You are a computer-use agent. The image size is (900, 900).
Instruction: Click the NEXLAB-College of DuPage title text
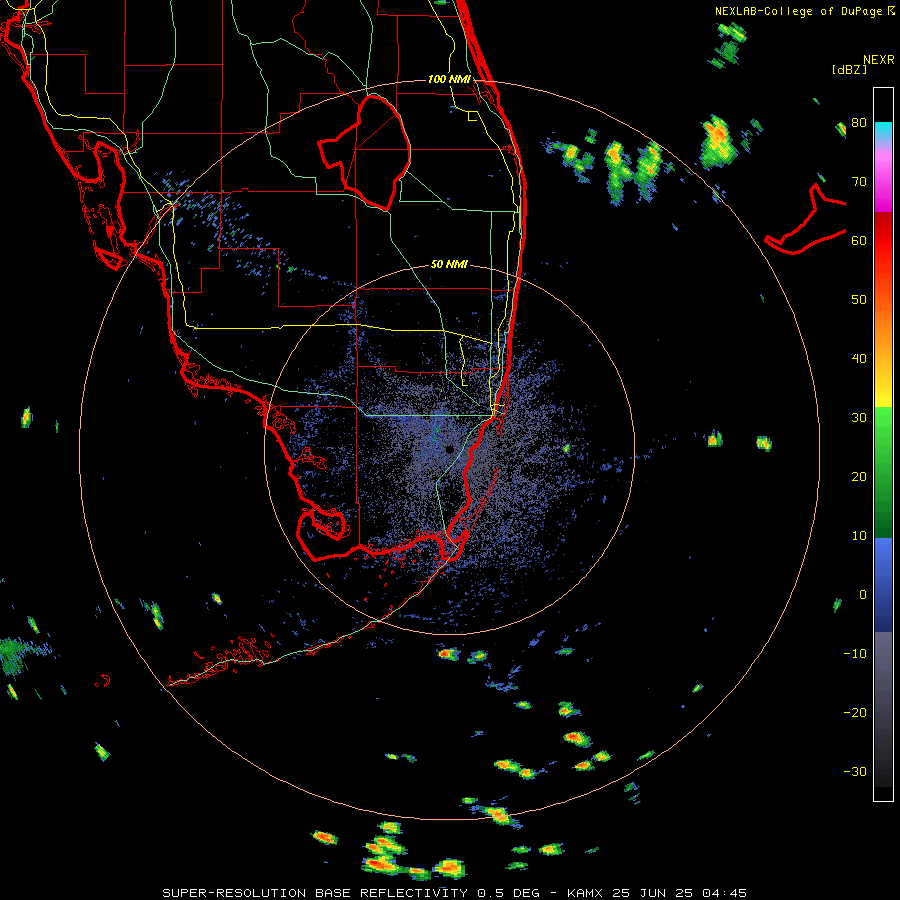[x=800, y=11]
